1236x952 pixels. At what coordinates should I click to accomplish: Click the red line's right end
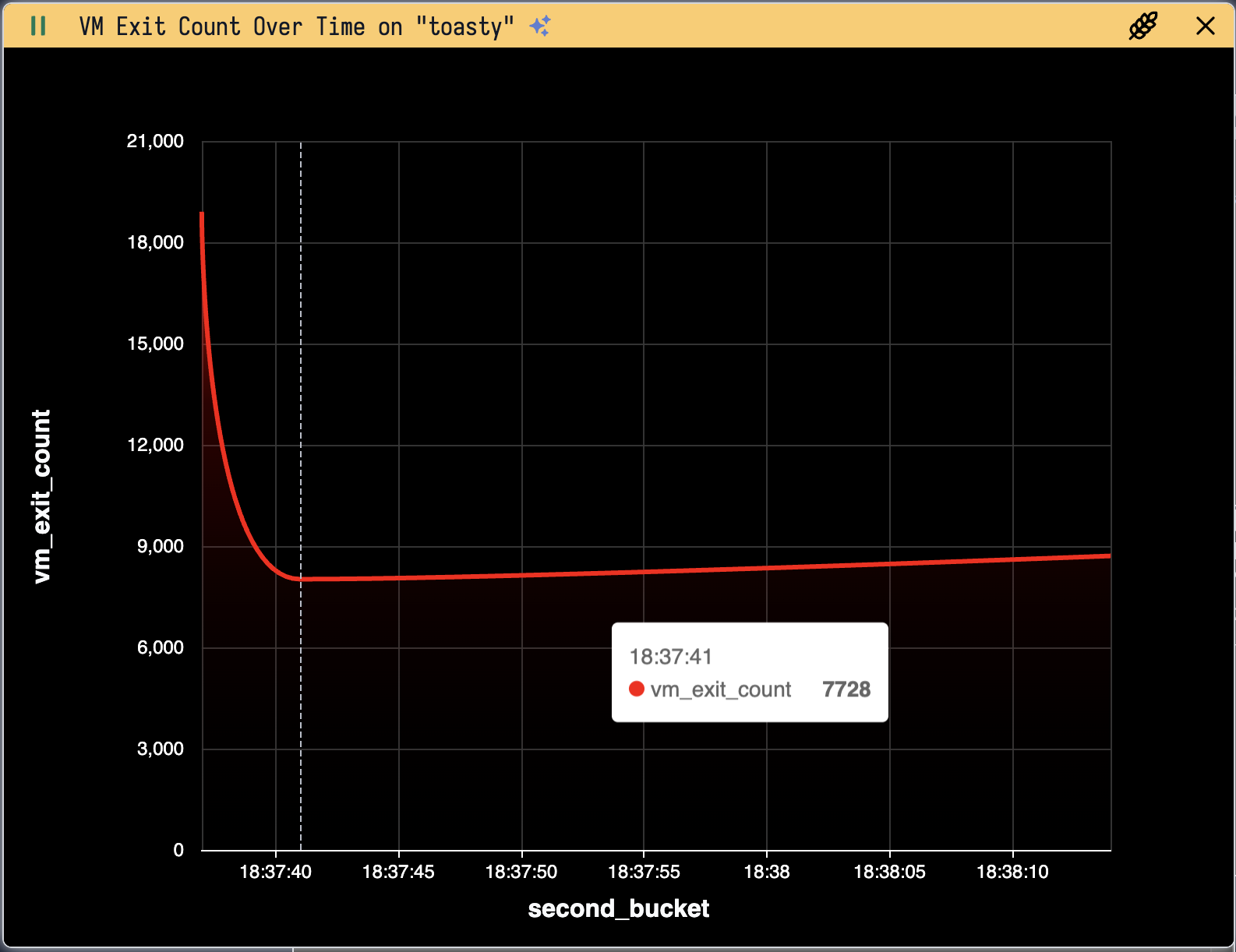(1110, 555)
